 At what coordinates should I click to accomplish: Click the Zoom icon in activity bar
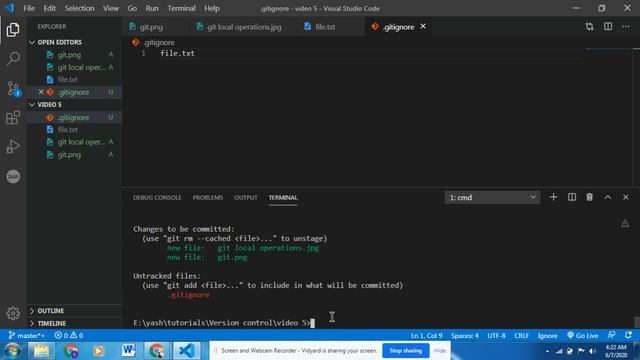(13, 176)
